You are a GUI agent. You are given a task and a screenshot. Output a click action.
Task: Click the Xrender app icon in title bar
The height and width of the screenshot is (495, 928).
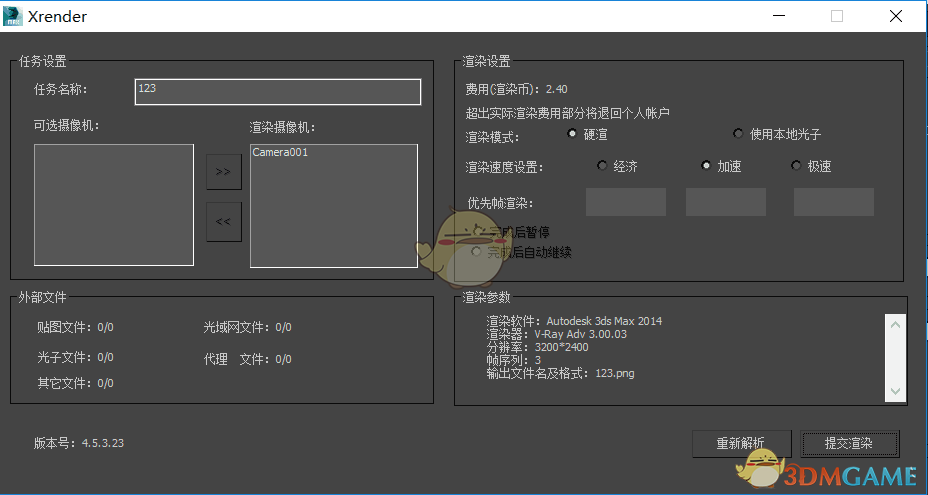(x=13, y=16)
